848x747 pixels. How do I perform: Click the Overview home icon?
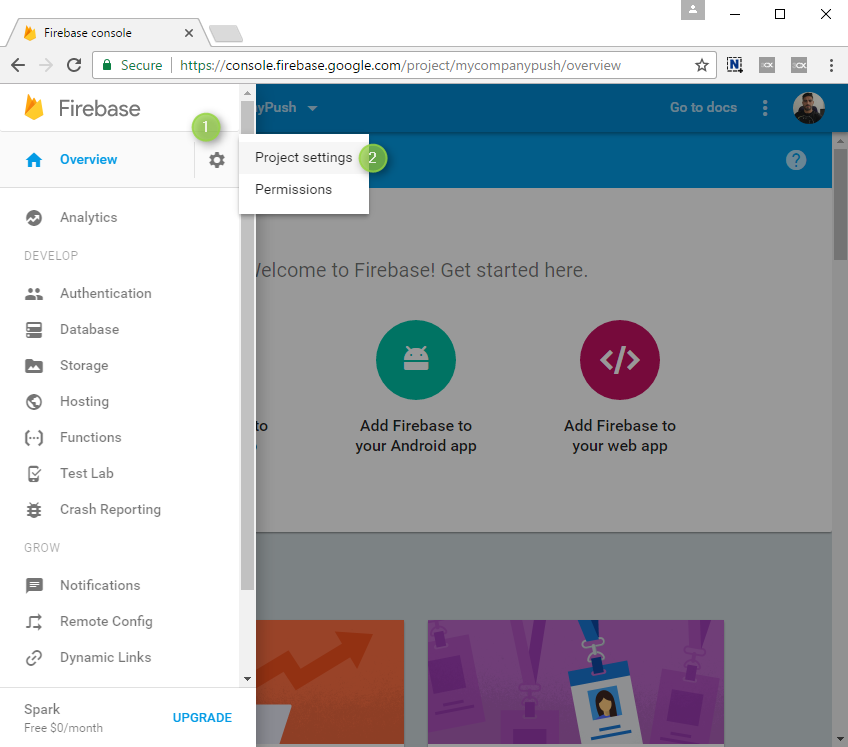[x=34, y=160]
